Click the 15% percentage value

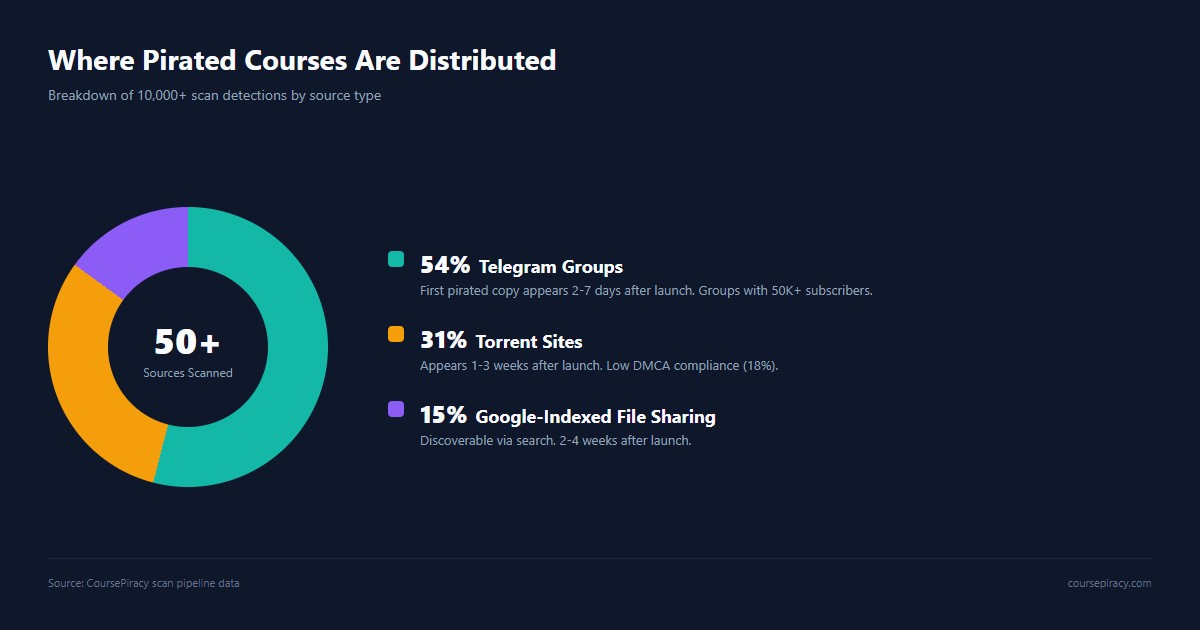coord(443,415)
